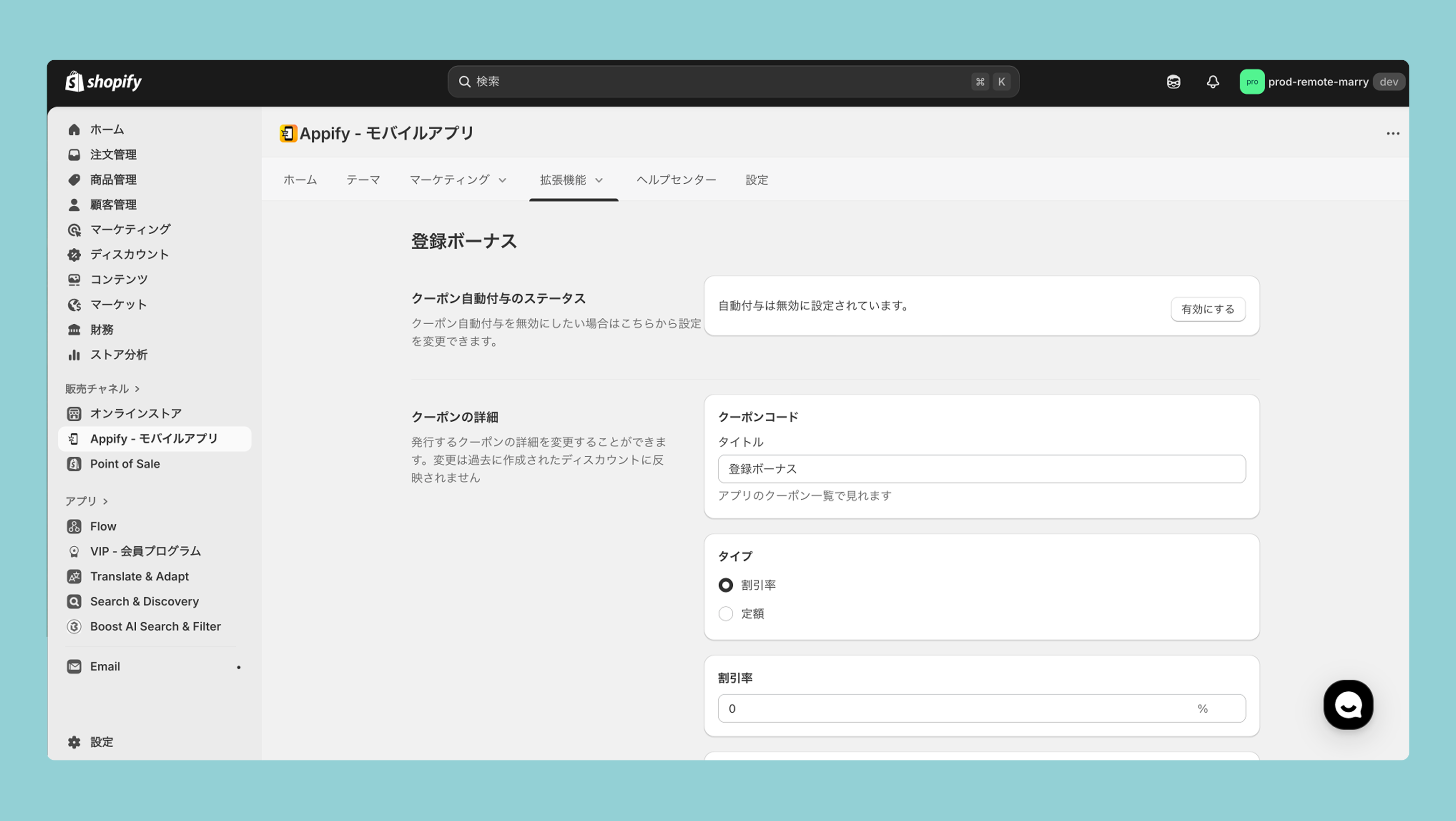The image size is (1456, 821).
Task: Select the 定額 radio option
Action: [x=726, y=613]
